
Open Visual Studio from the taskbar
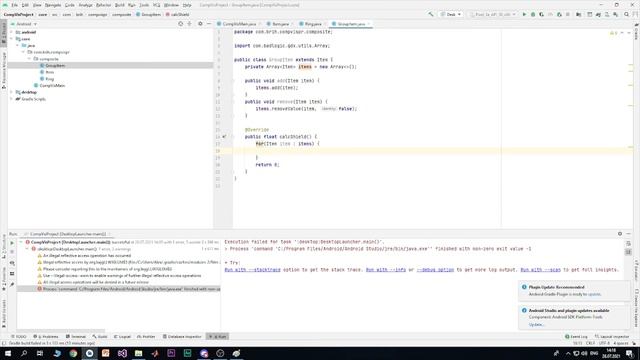click(122, 353)
